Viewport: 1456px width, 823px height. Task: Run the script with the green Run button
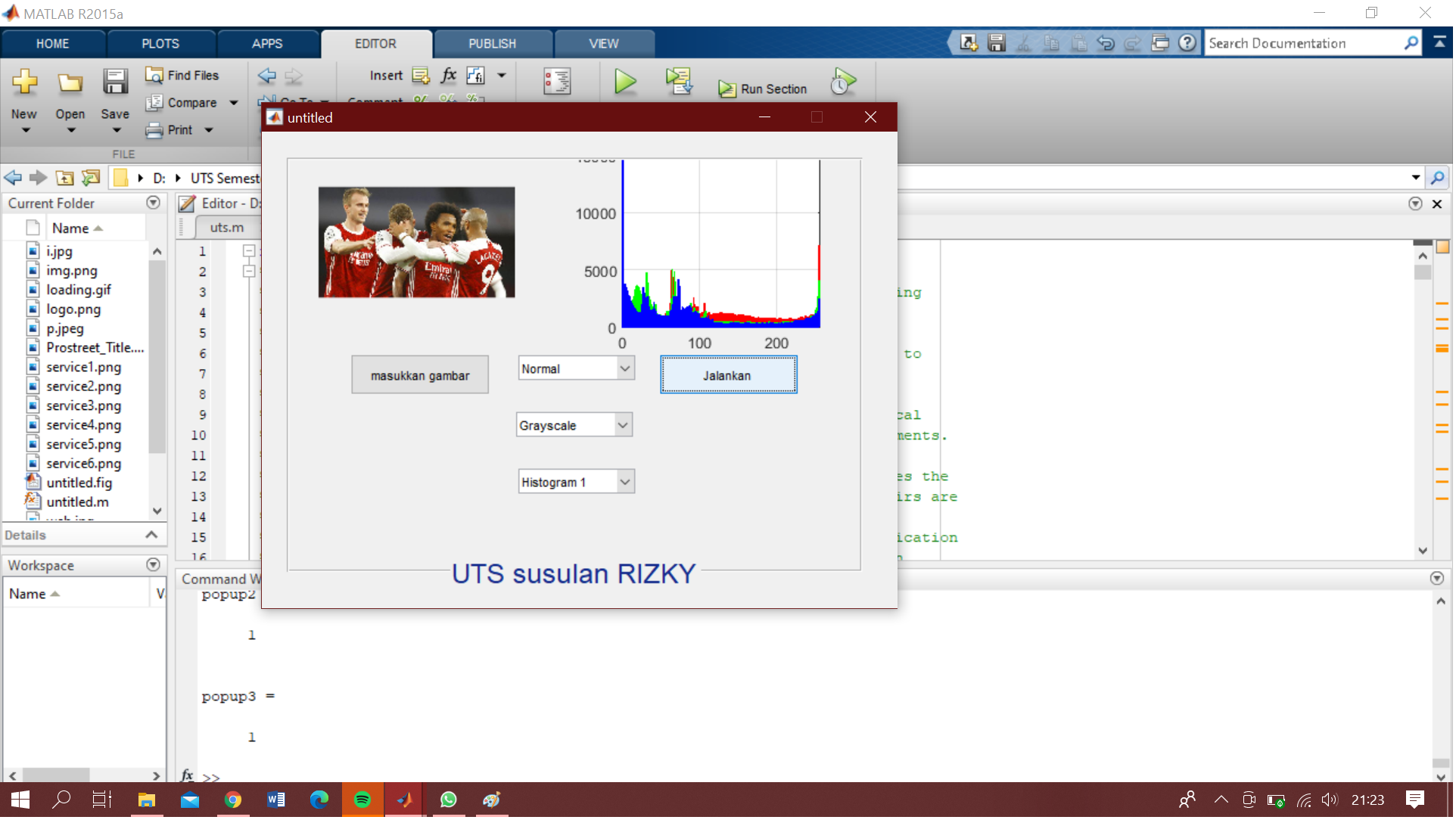[x=624, y=82]
